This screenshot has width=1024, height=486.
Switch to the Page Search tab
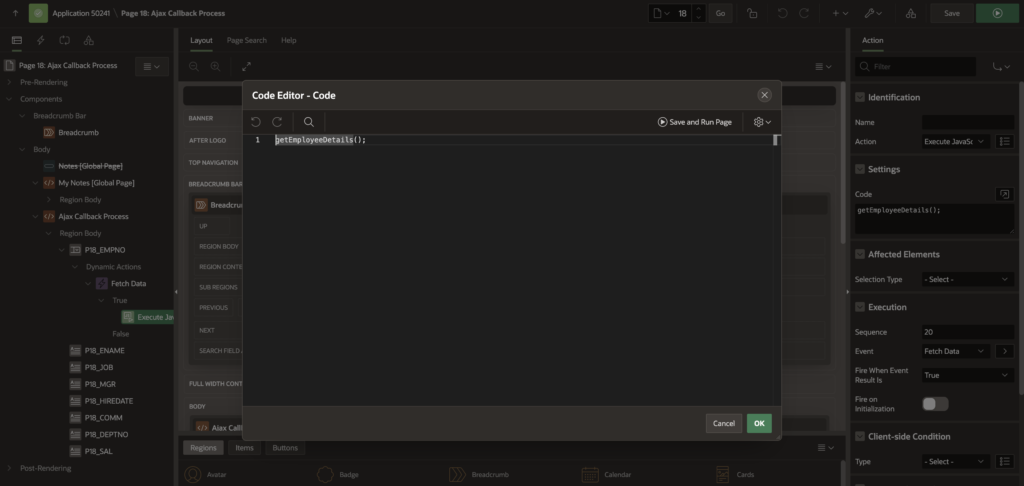246,40
